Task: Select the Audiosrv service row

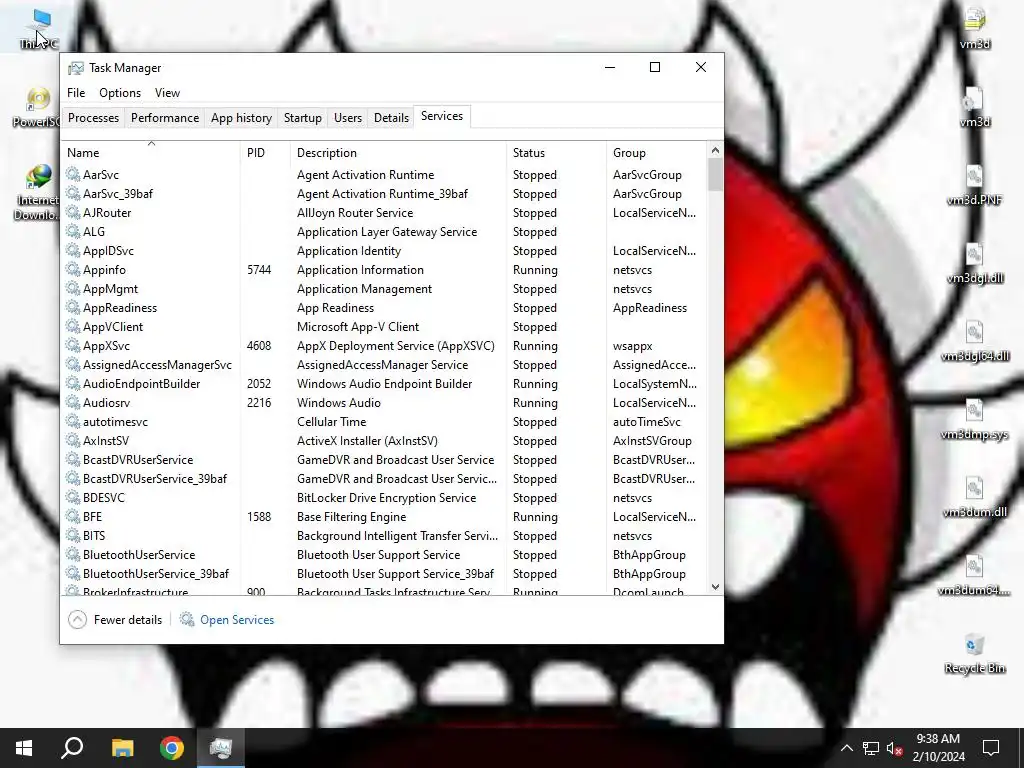Action: (x=384, y=403)
